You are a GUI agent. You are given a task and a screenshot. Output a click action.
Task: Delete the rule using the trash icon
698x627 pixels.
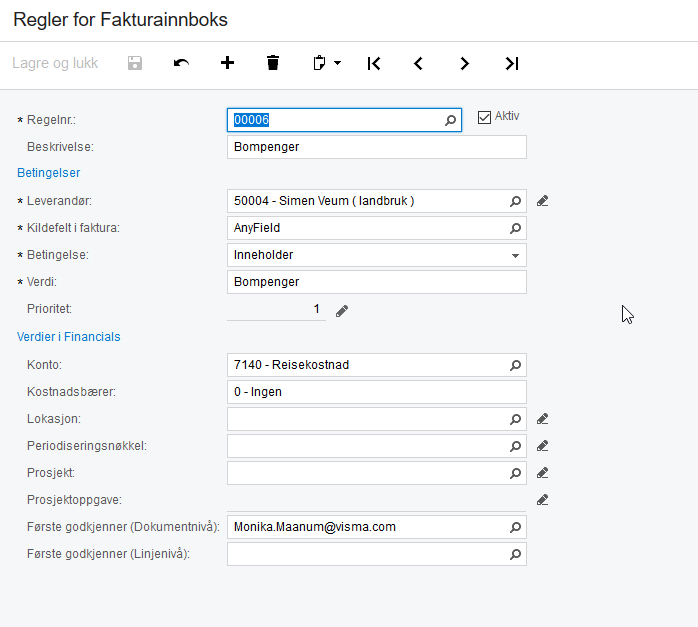pyautogui.click(x=273, y=63)
